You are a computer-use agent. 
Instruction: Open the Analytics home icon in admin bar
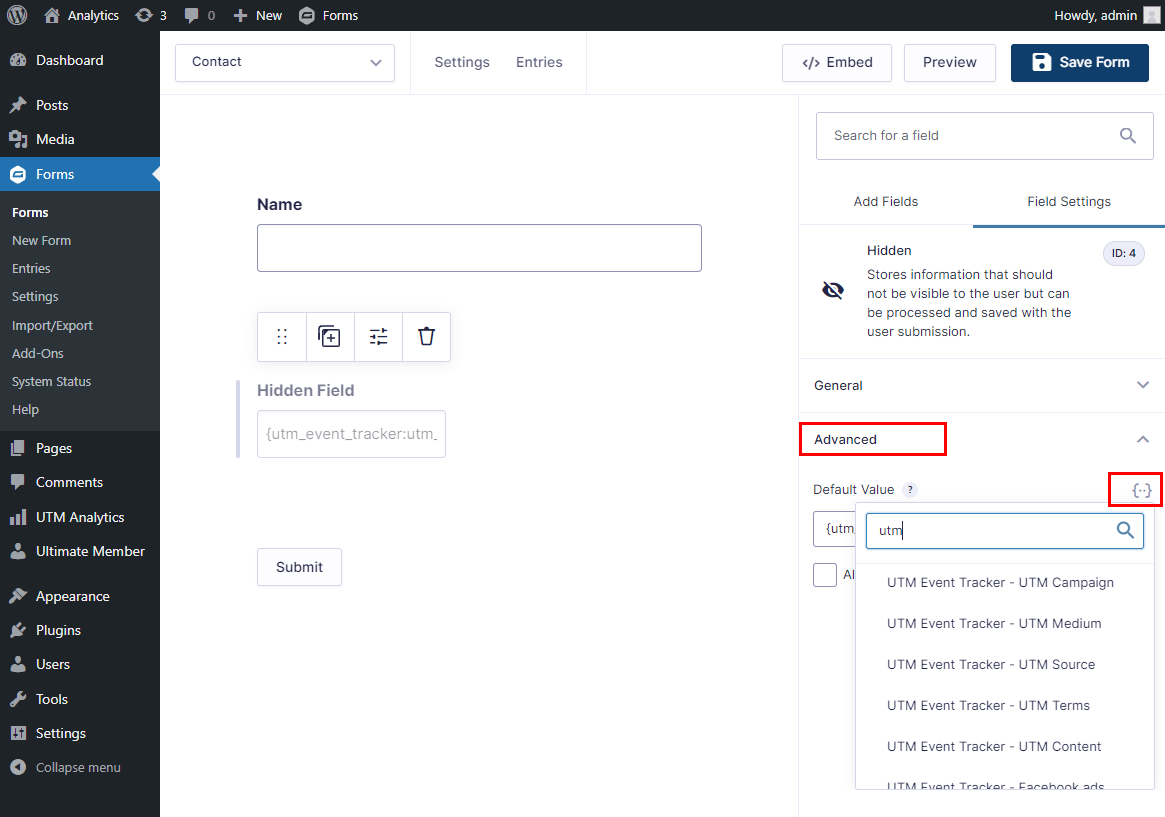click(x=52, y=15)
